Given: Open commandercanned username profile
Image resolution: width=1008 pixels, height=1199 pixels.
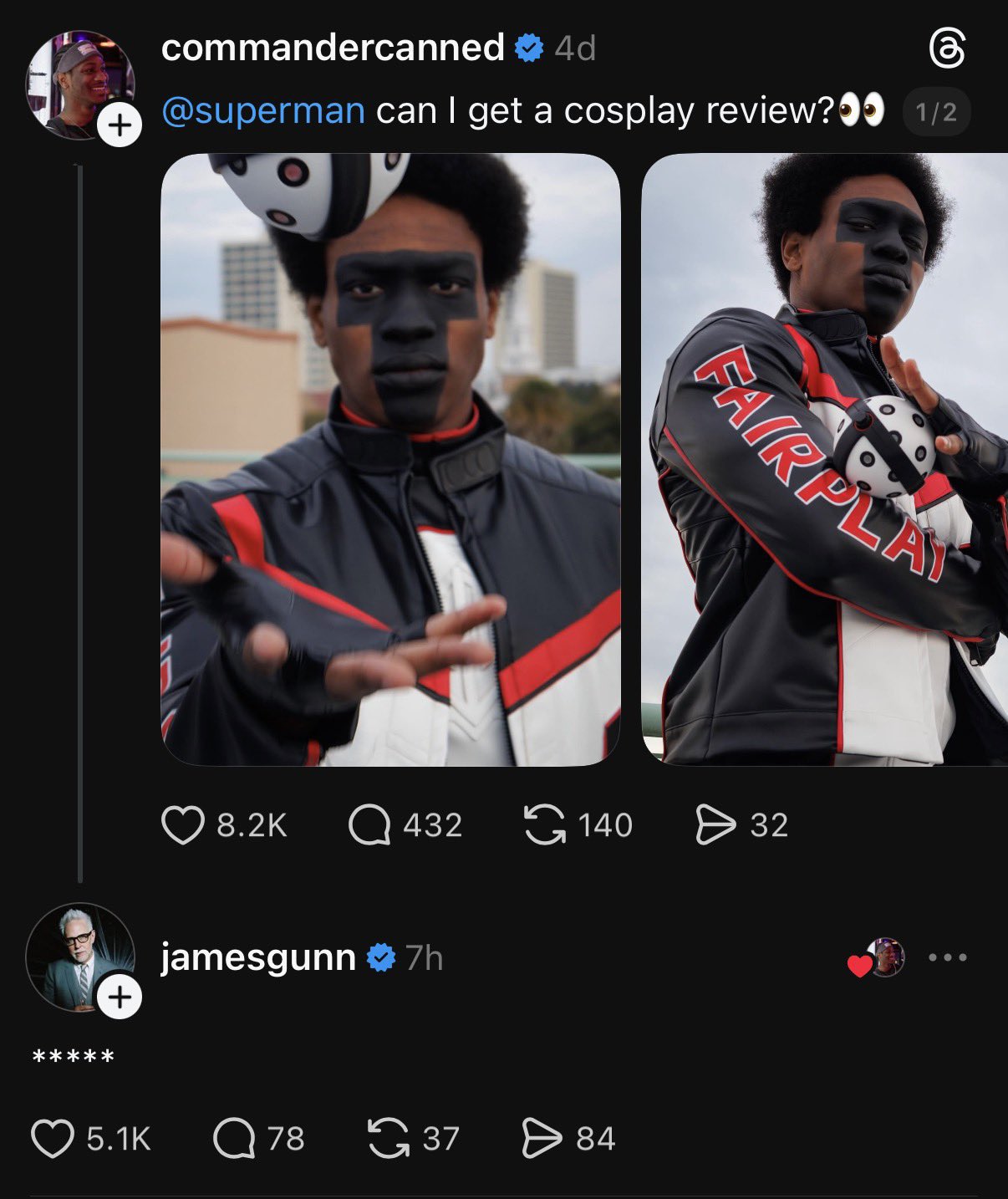Looking at the screenshot, I should (x=333, y=48).
